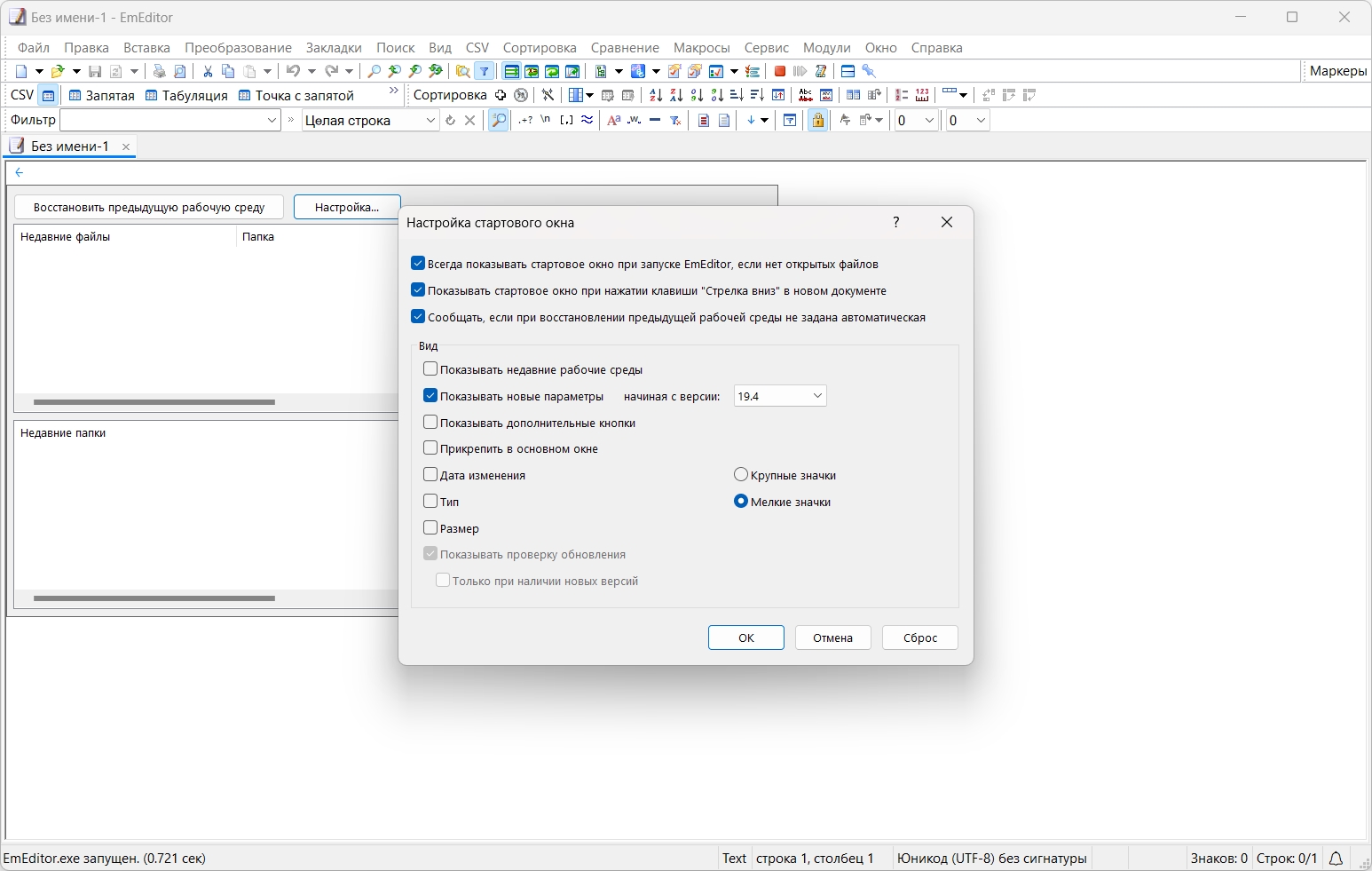The width and height of the screenshot is (1372, 871).
Task: Click the Find in Files icon
Action: (462, 71)
